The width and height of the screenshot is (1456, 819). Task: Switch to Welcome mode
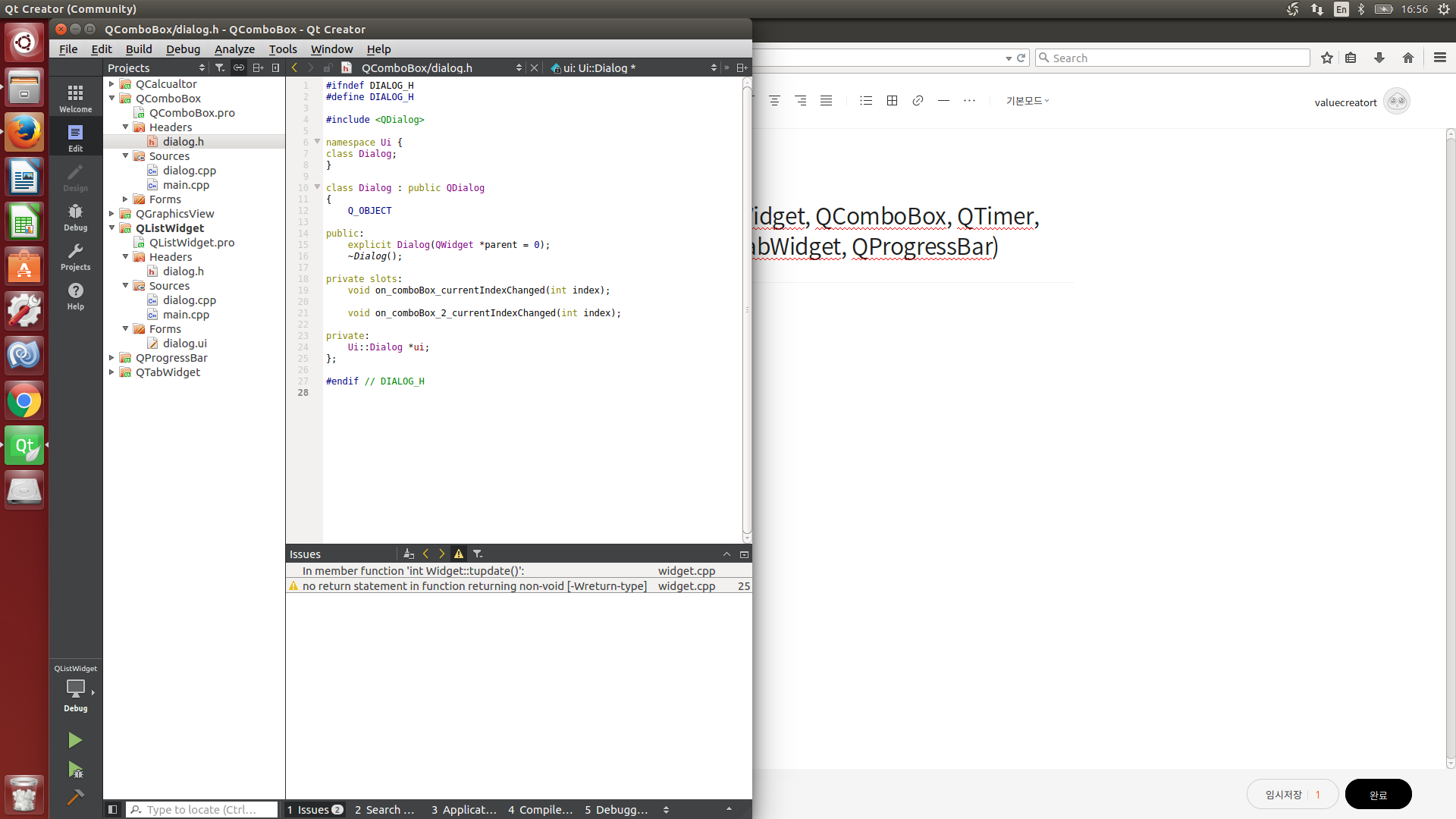click(x=75, y=99)
